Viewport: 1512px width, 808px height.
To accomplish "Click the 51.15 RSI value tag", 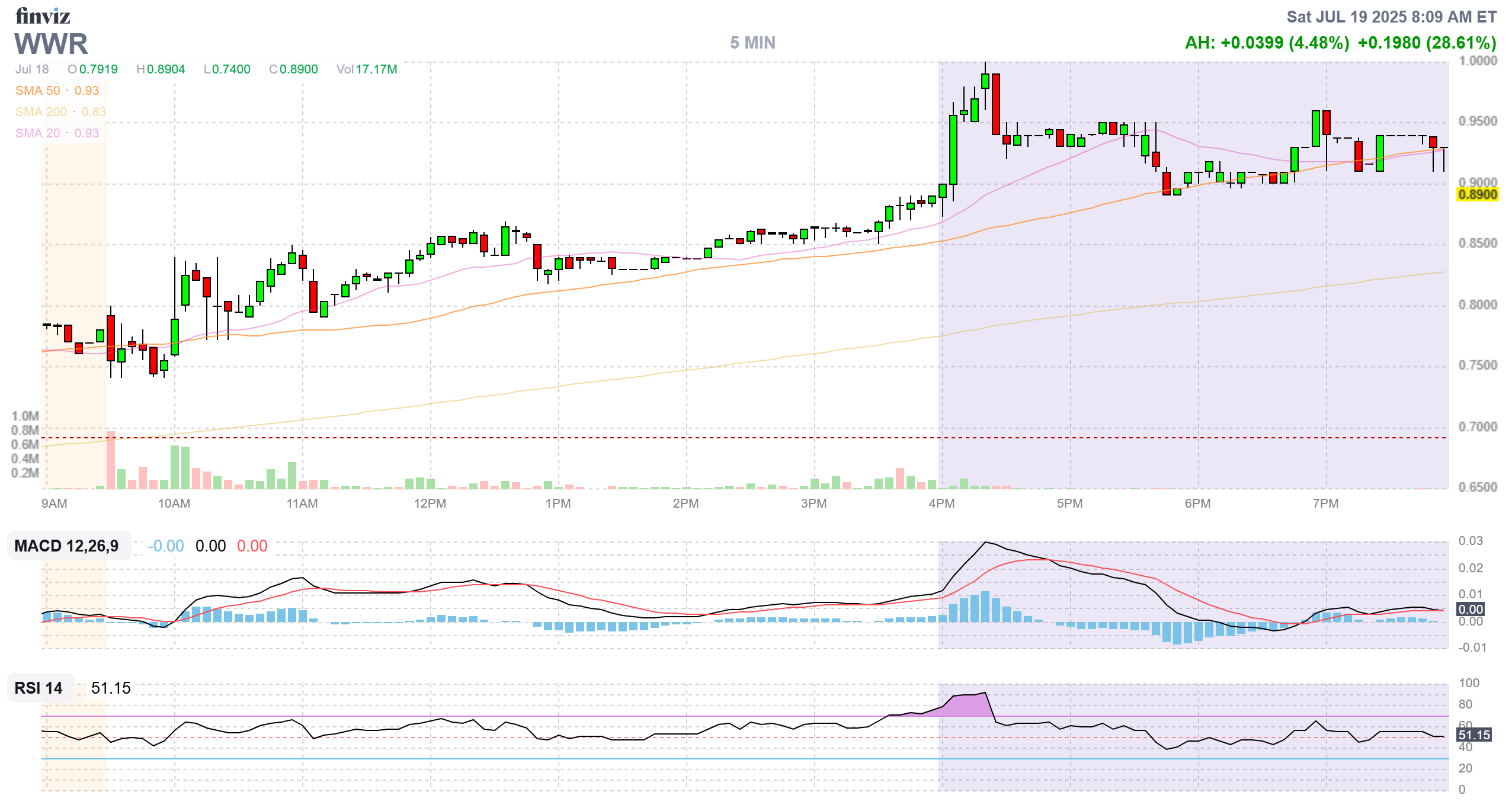I will [1473, 735].
